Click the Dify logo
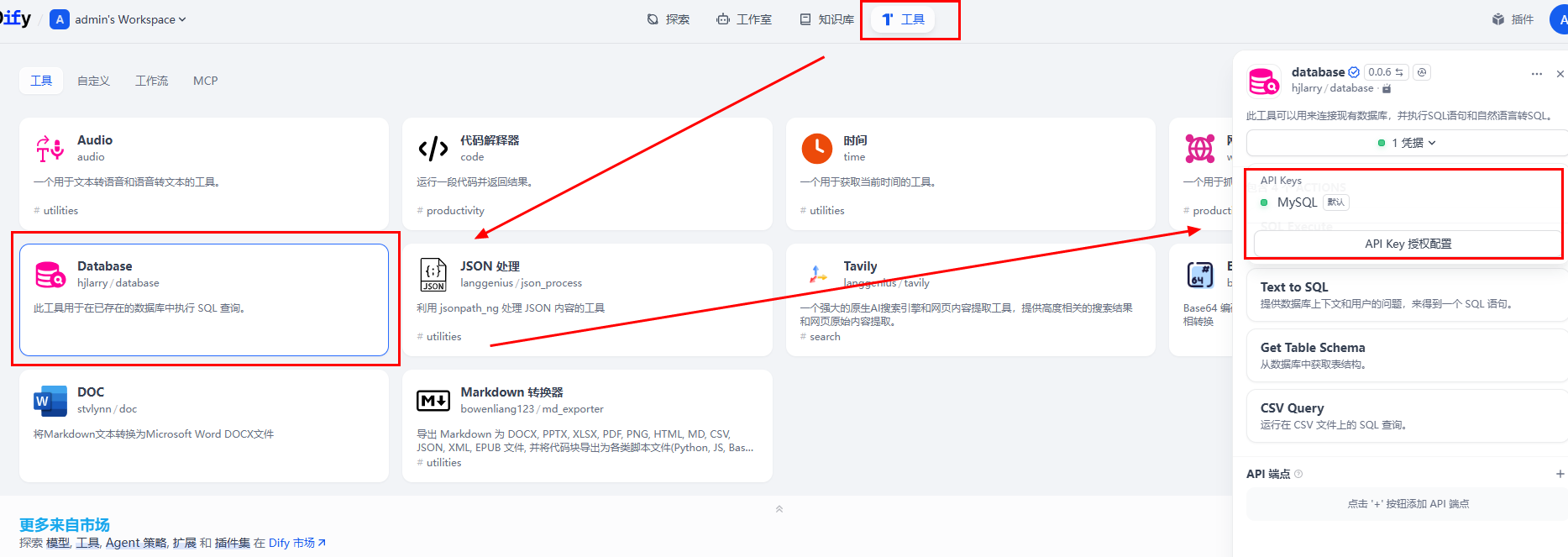Image resolution: width=1568 pixels, height=557 pixels. tap(15, 18)
